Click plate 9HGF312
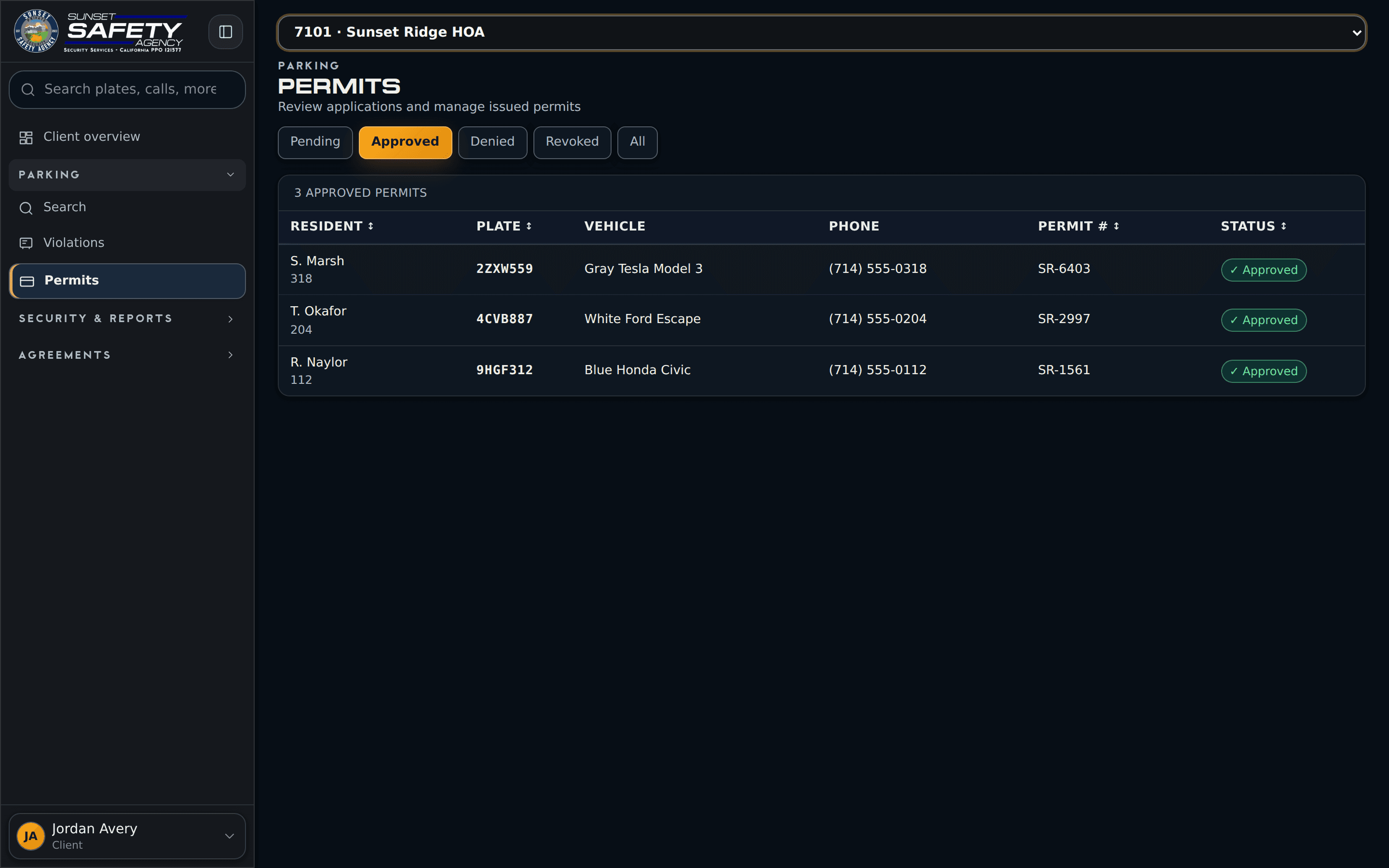This screenshot has width=1389, height=868. [x=504, y=370]
